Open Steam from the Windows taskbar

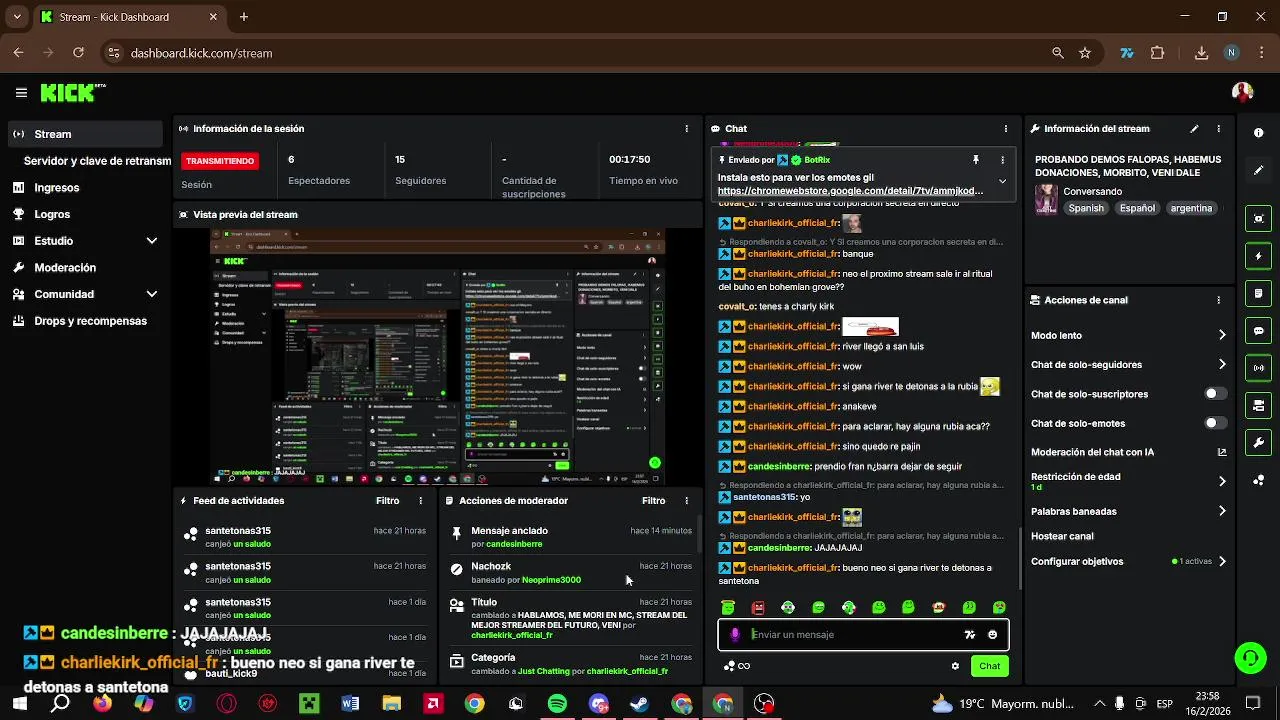point(639,704)
